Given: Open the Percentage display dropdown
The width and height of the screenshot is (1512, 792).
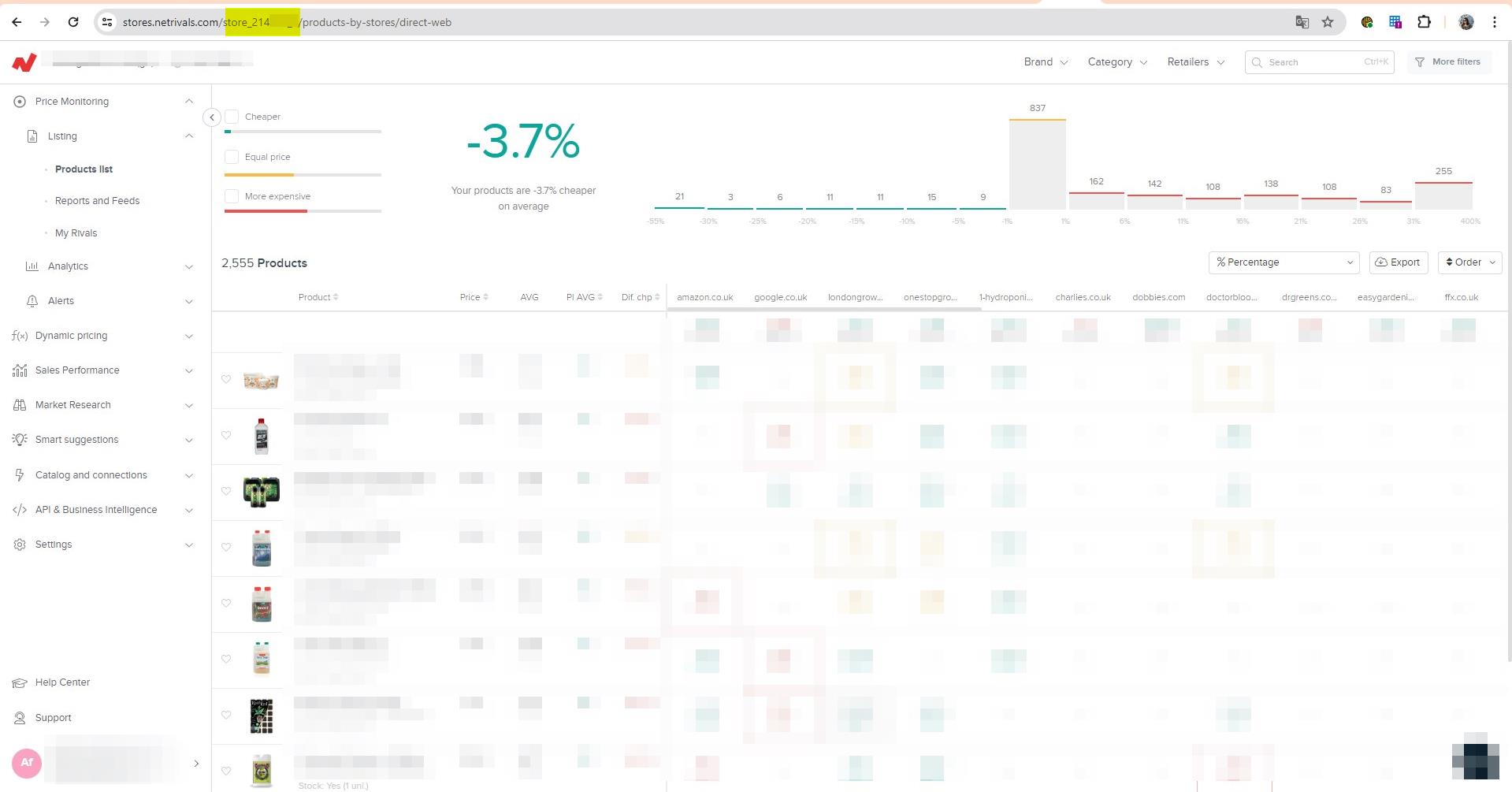Looking at the screenshot, I should click(x=1284, y=262).
